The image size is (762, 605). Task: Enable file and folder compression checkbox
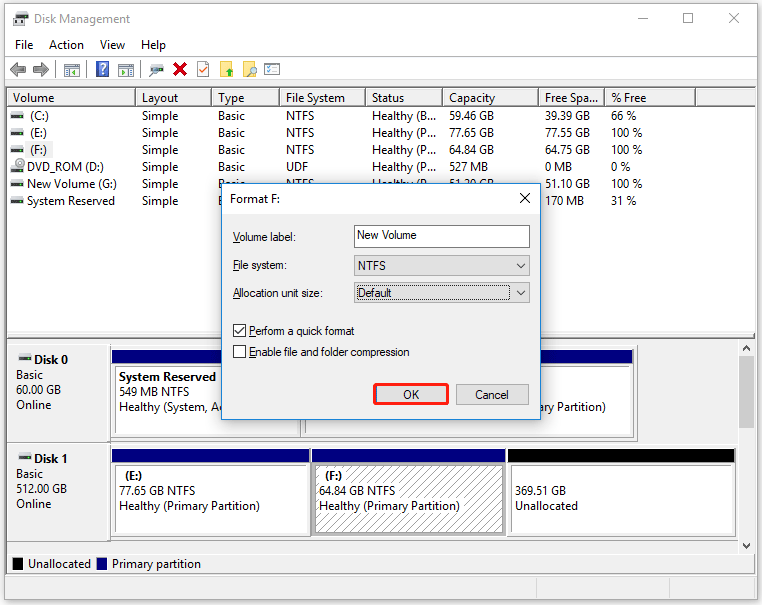239,351
